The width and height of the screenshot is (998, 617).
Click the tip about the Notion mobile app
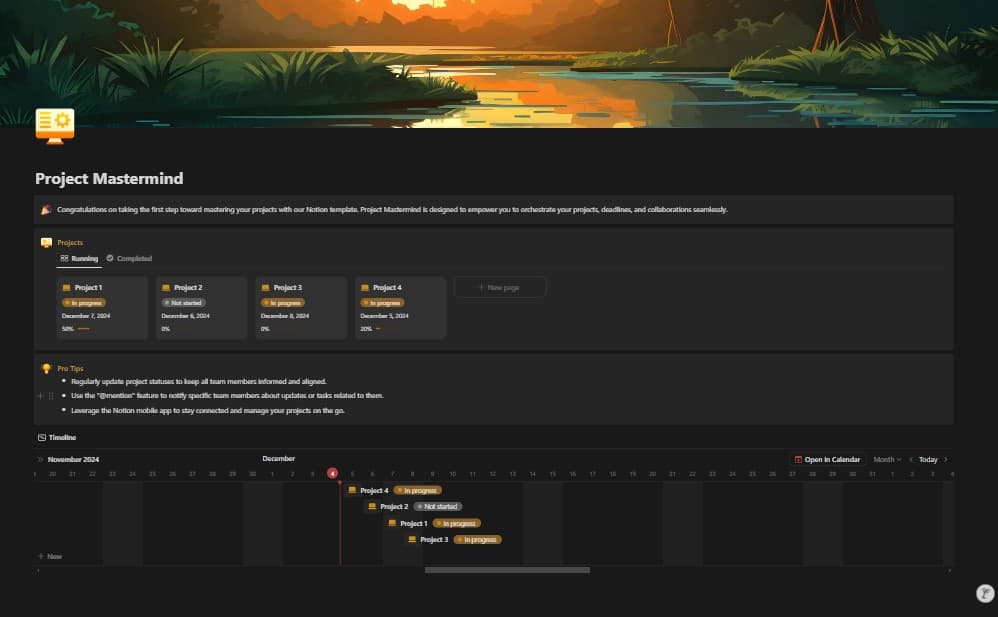pos(207,411)
